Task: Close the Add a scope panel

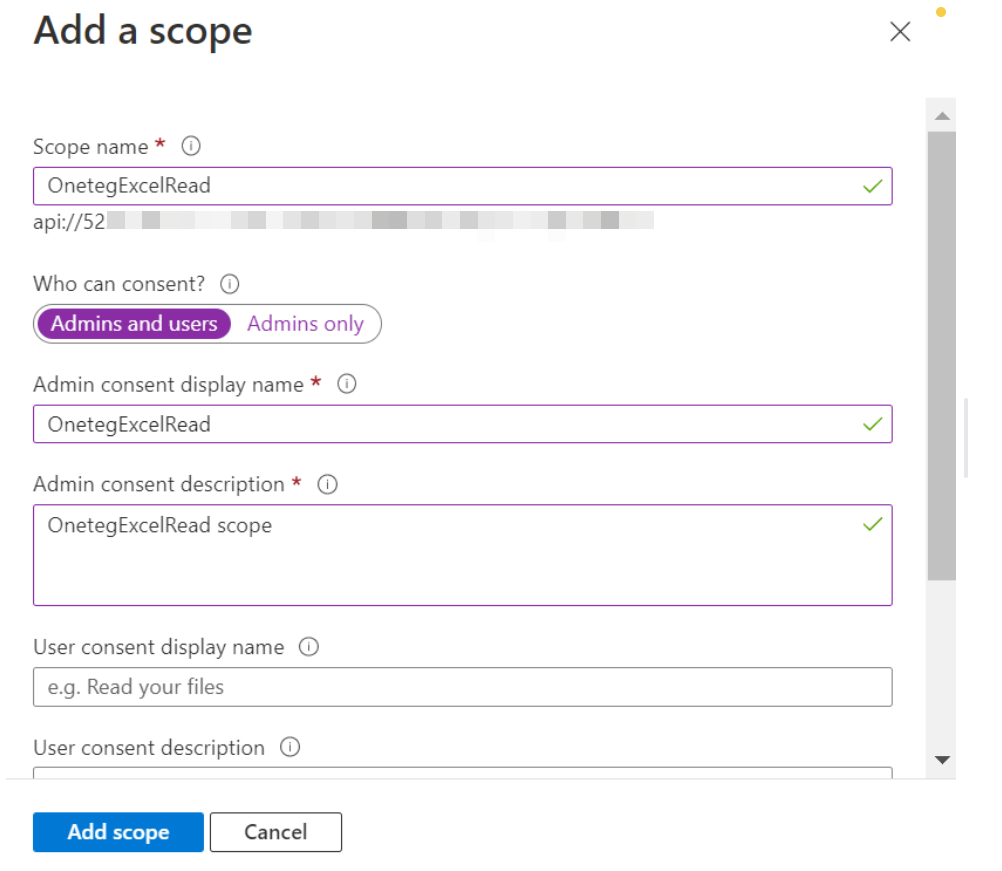Action: point(900,32)
